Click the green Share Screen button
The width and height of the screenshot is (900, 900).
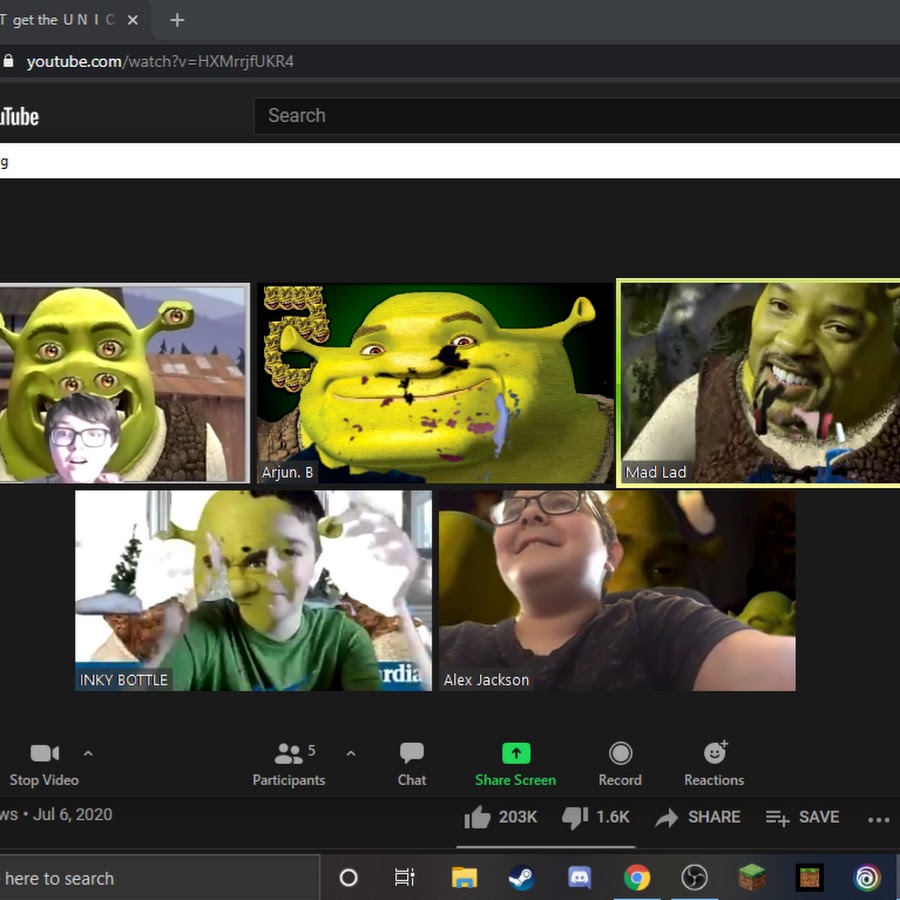[x=515, y=765]
